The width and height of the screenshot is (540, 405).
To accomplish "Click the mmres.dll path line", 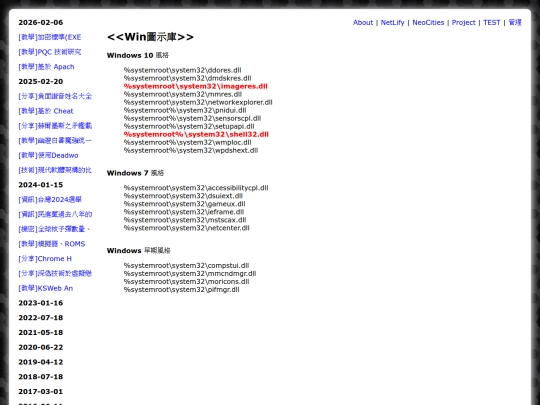I will [x=183, y=94].
